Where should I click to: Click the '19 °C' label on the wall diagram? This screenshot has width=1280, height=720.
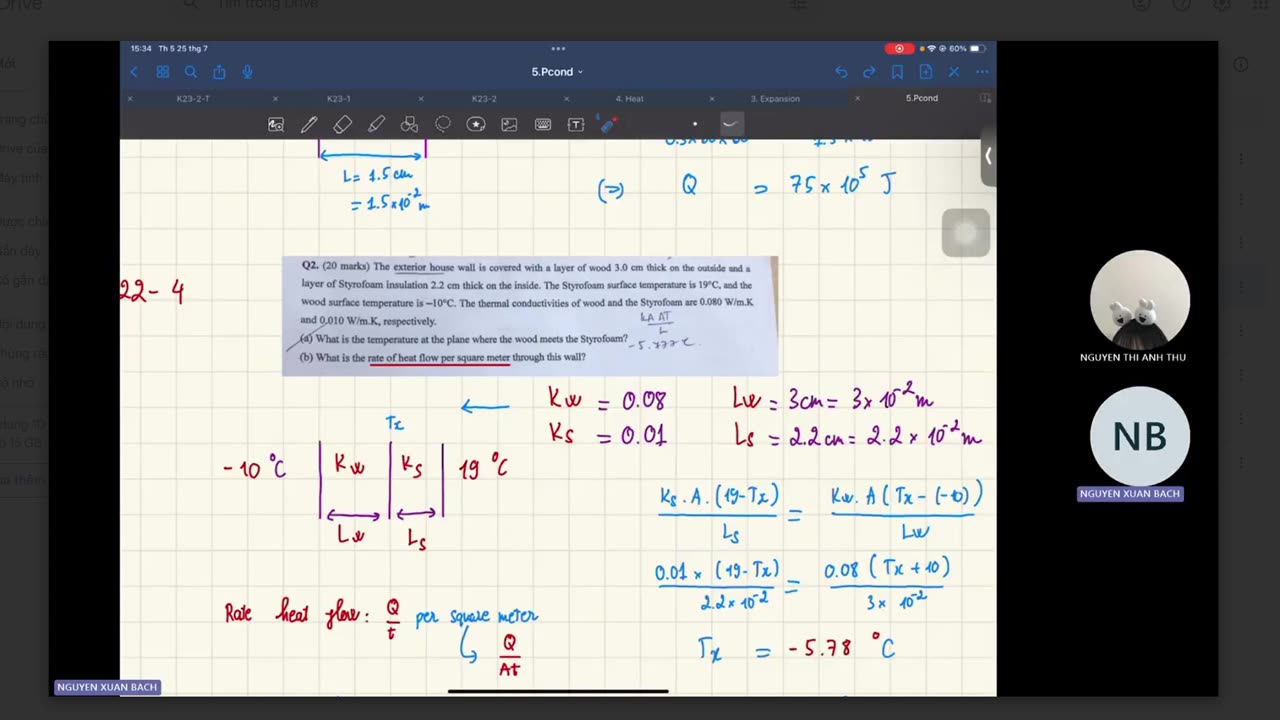click(x=483, y=467)
